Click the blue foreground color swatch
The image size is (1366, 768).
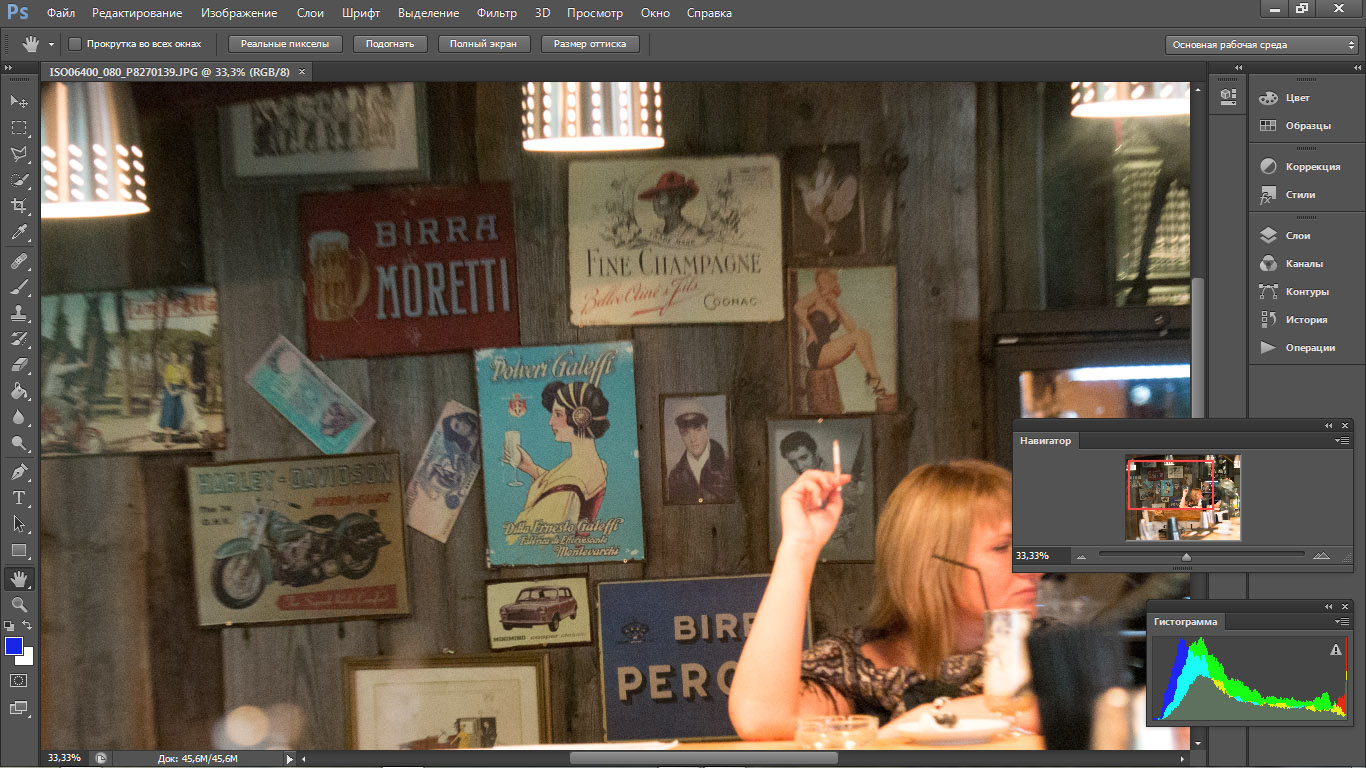14,647
